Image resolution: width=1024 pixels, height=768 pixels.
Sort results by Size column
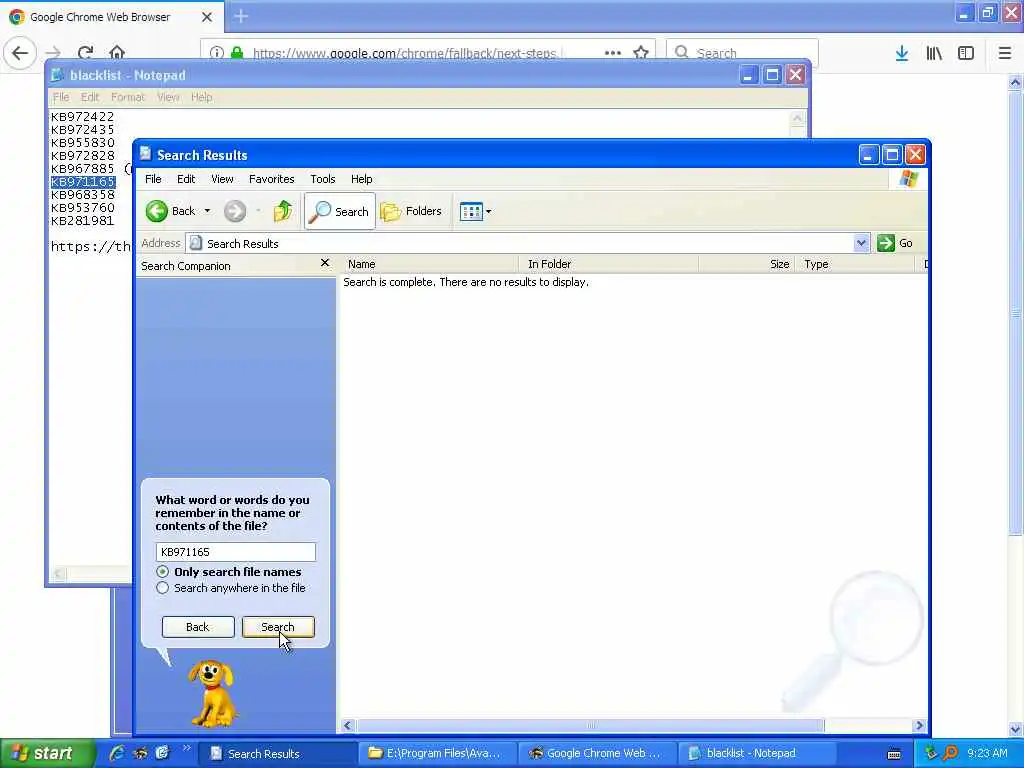coord(746,264)
